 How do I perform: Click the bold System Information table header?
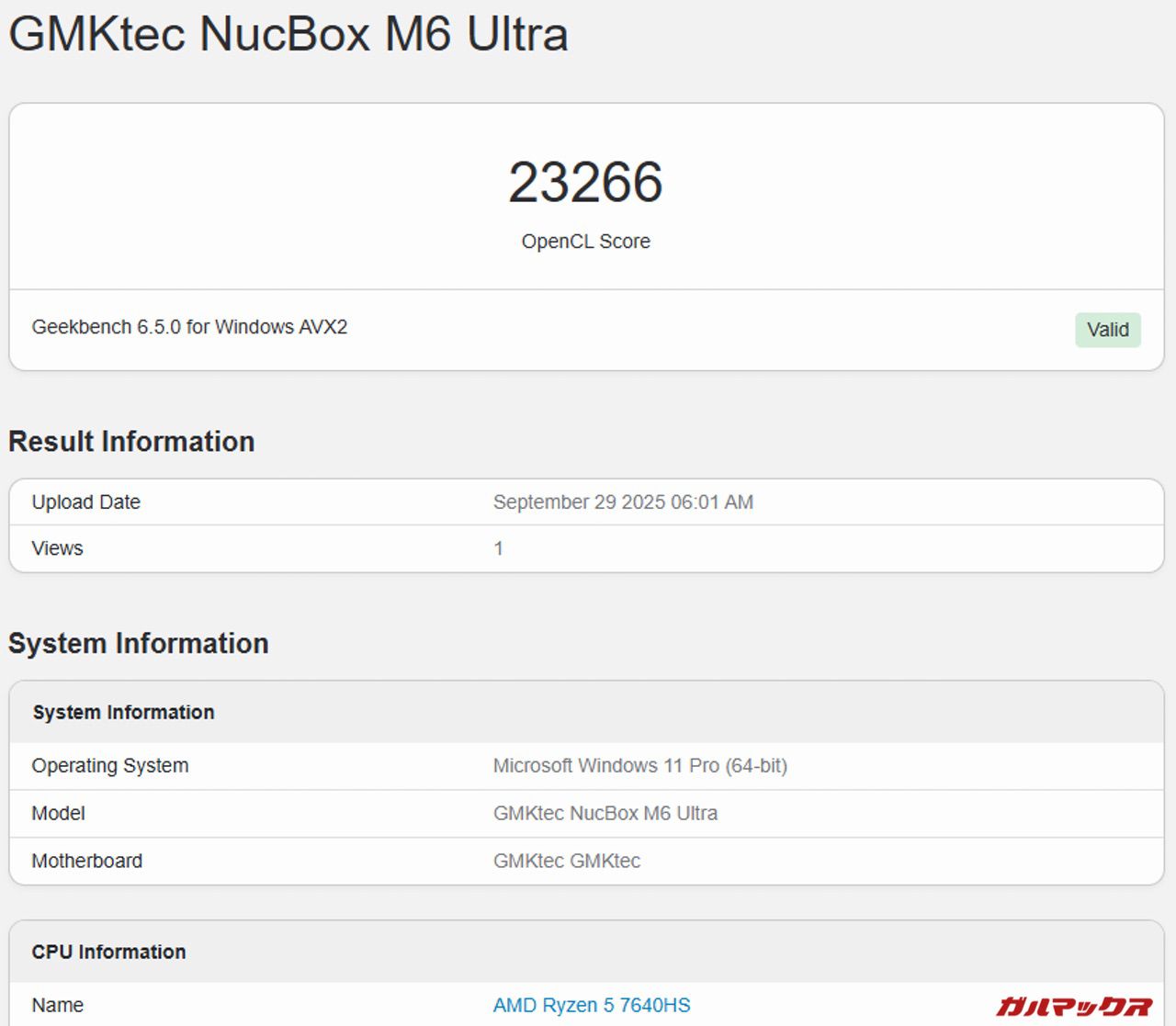123,713
